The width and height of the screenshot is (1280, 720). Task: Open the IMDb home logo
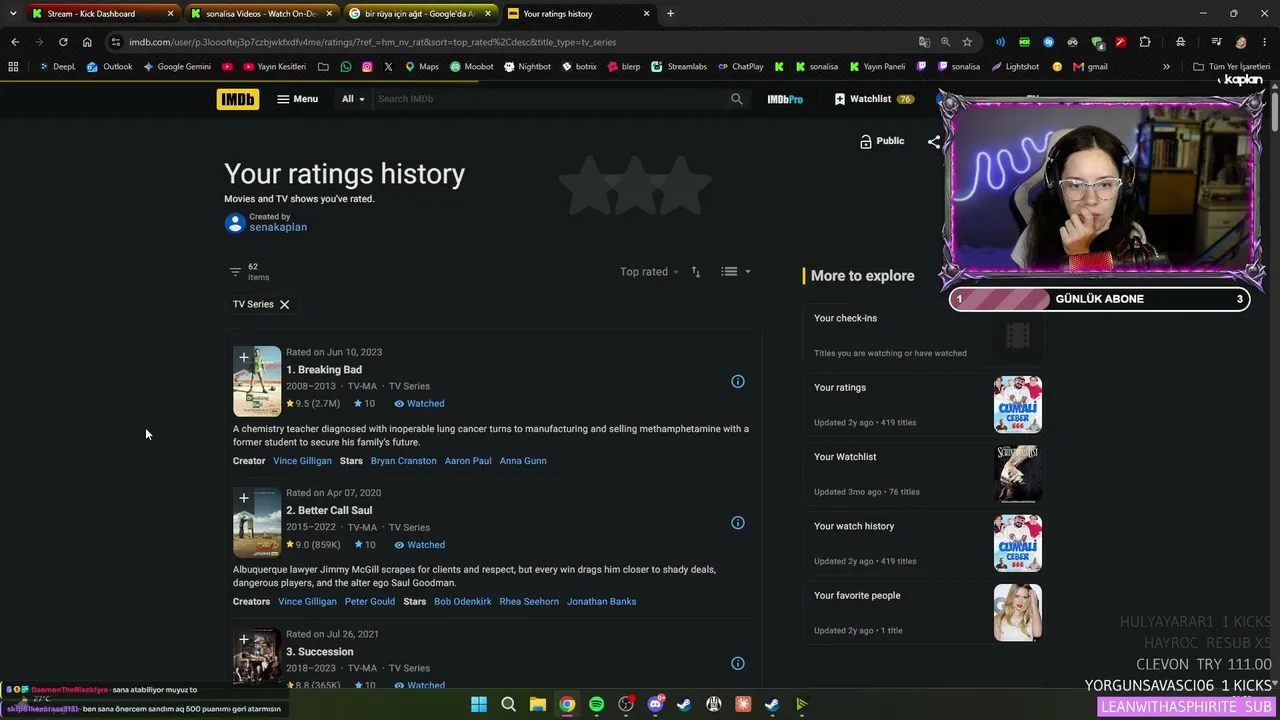point(237,99)
